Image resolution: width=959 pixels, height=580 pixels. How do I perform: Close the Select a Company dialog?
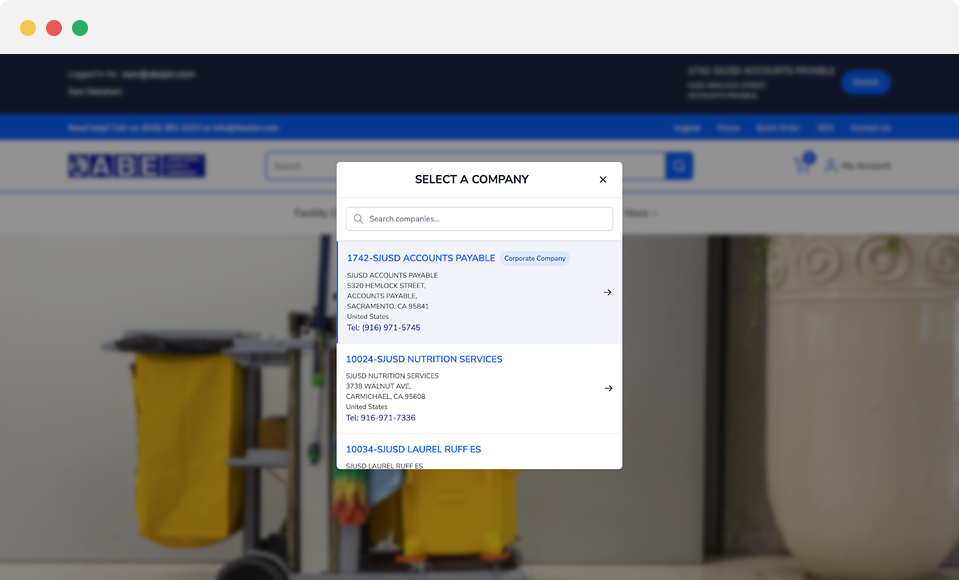(x=602, y=180)
